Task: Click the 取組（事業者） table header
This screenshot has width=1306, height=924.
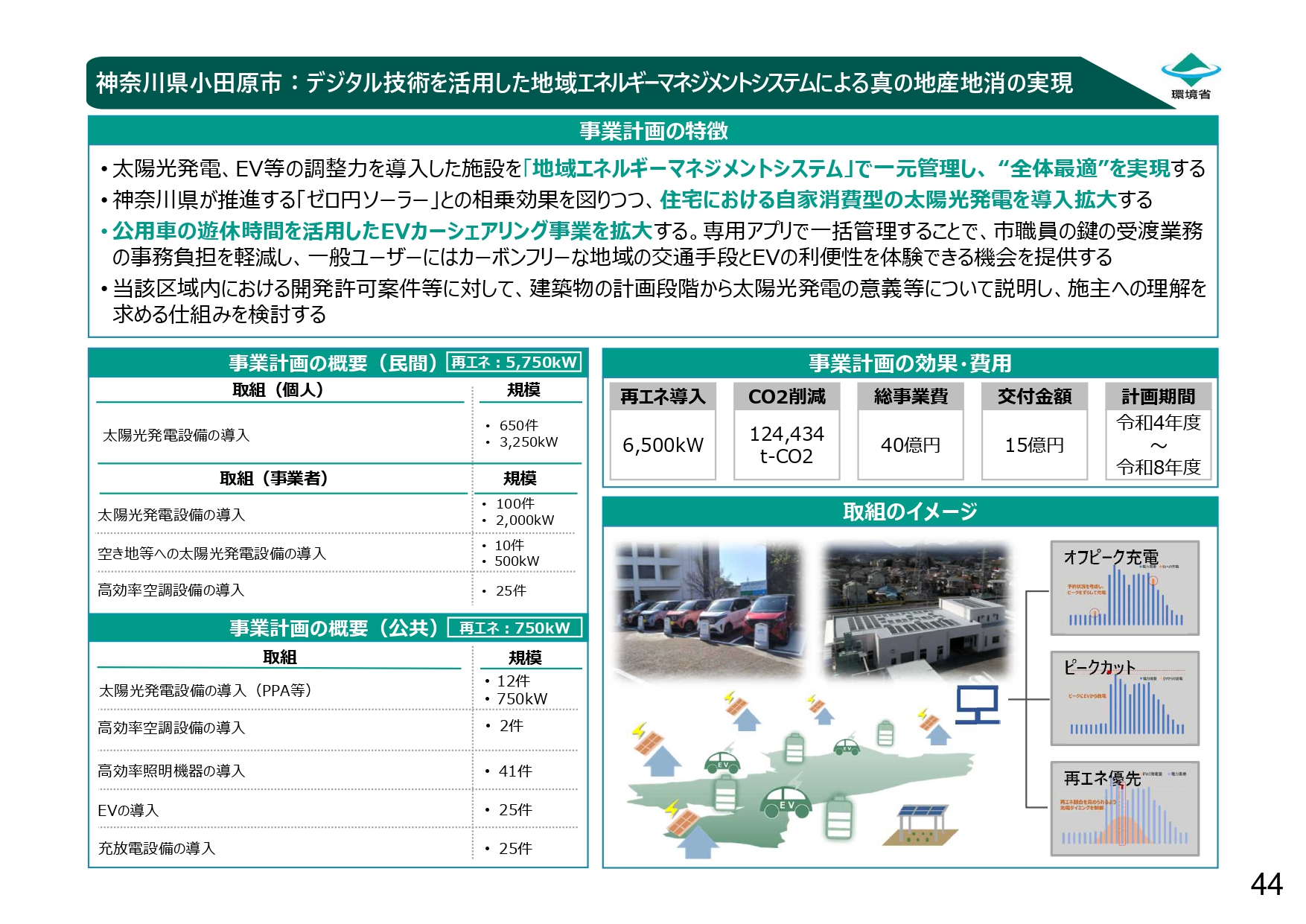Action: 274,478
